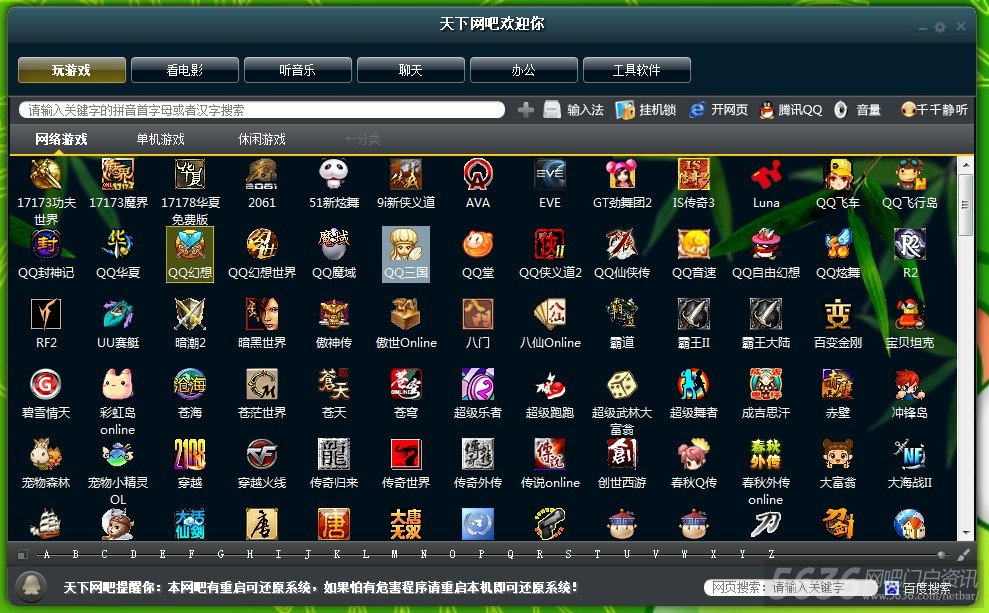This screenshot has height=613, width=989.
Task: Click the game search input box
Action: [262, 110]
